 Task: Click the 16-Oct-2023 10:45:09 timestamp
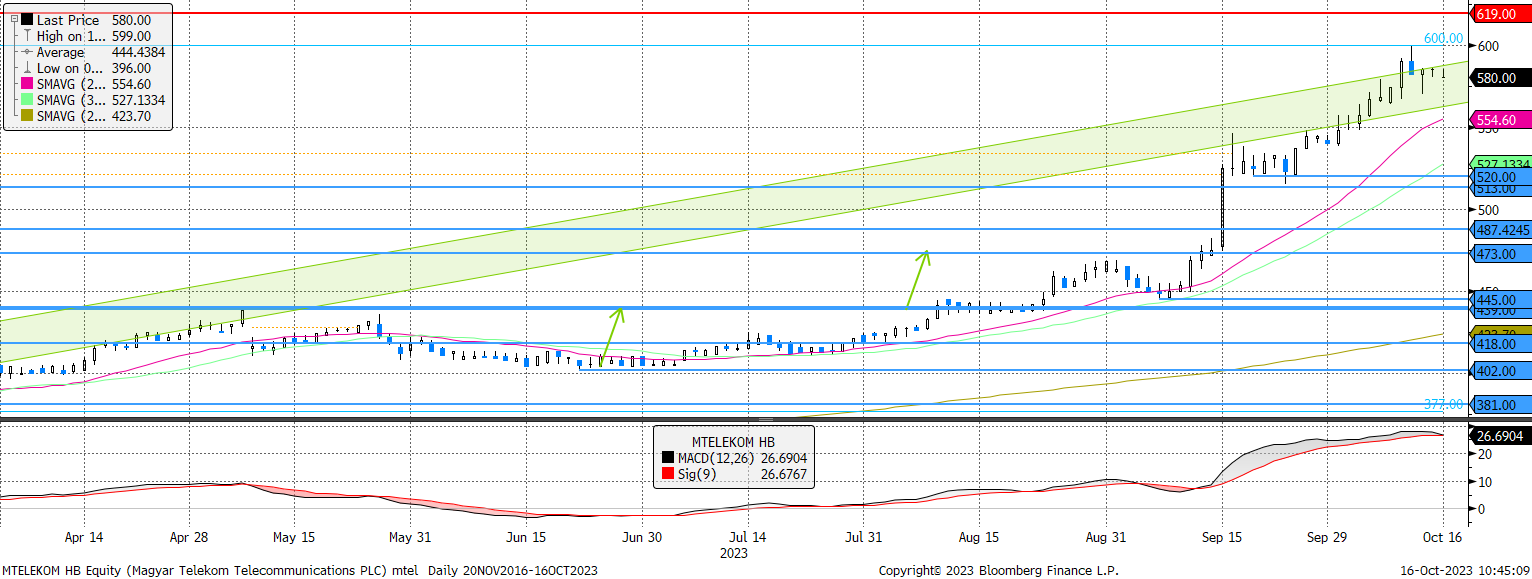click(1465, 570)
